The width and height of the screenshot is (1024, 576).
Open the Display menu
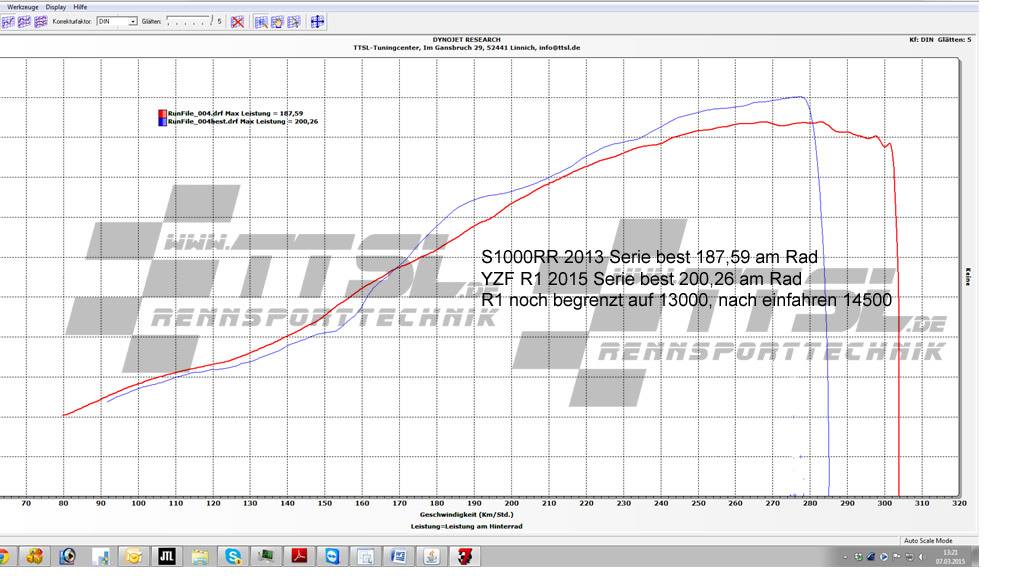point(56,6)
